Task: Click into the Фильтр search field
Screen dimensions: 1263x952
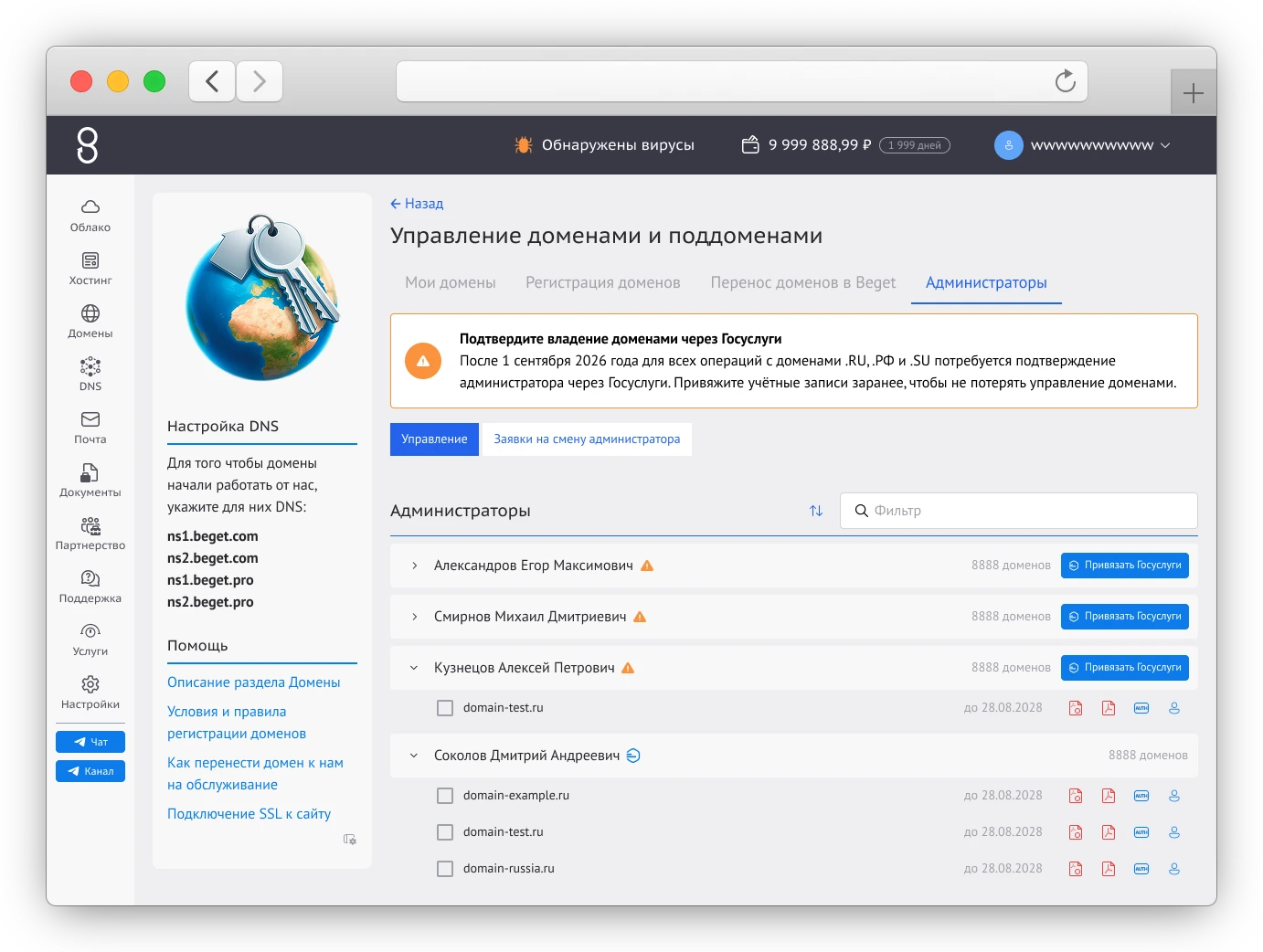Action: [x=1019, y=511]
